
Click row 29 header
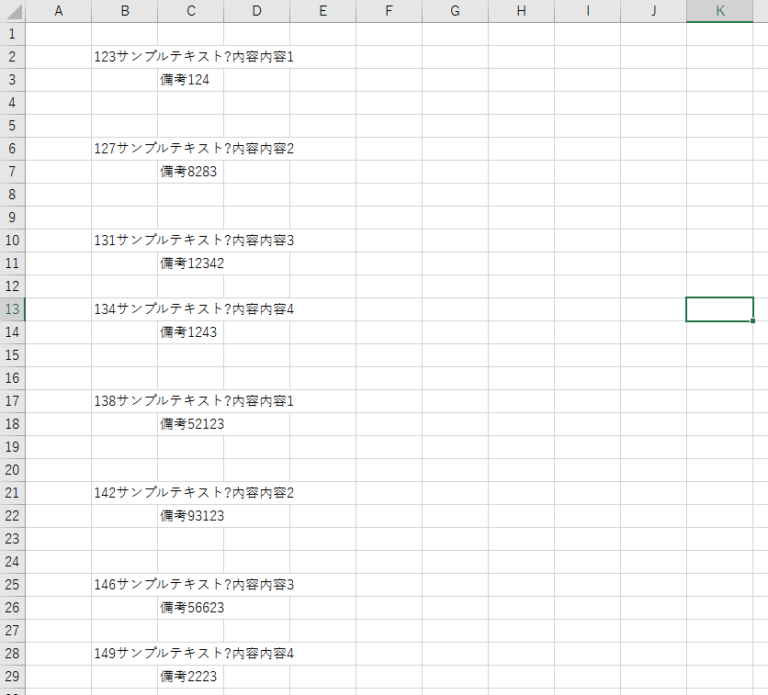click(12, 677)
